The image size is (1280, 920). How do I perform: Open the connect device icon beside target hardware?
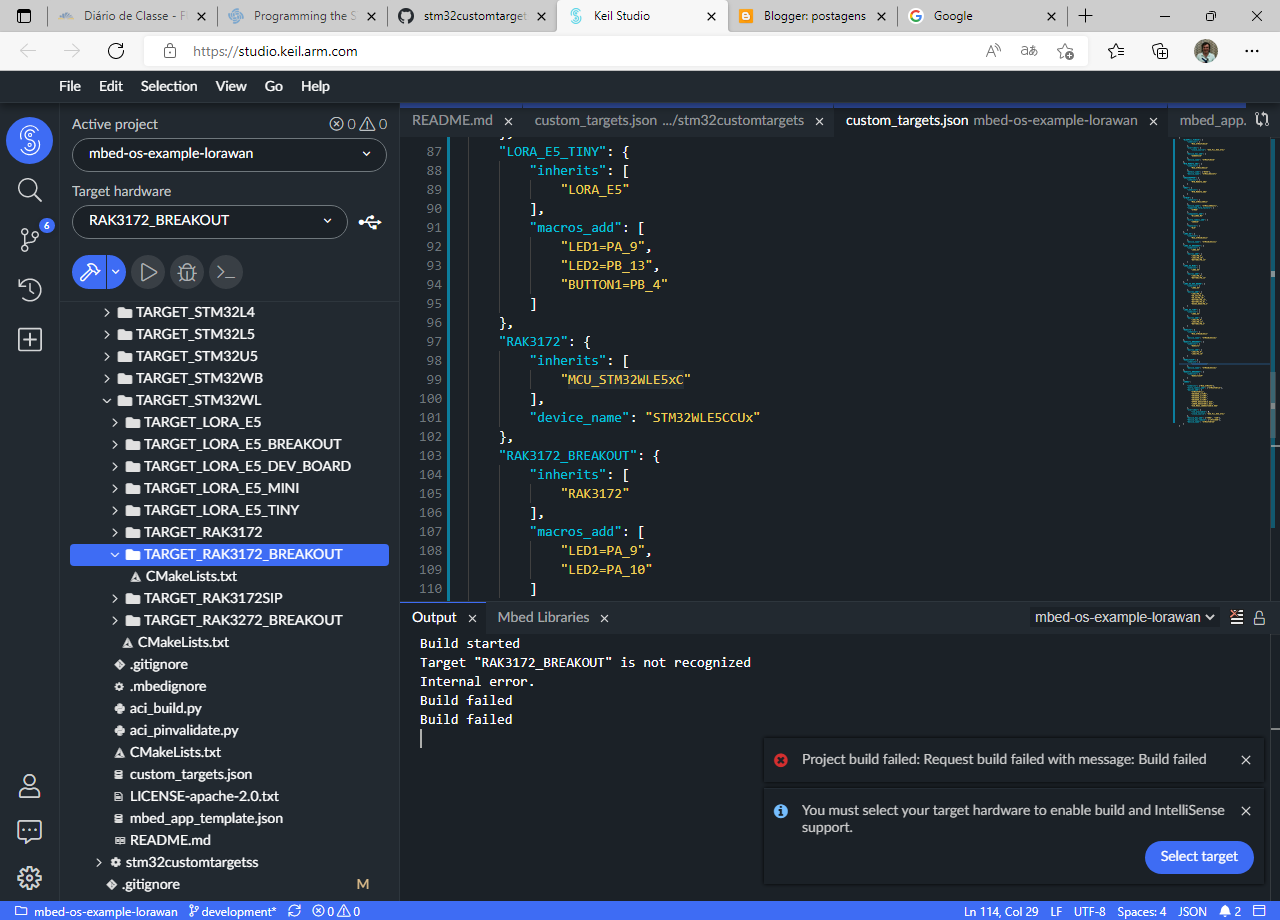[369, 222]
